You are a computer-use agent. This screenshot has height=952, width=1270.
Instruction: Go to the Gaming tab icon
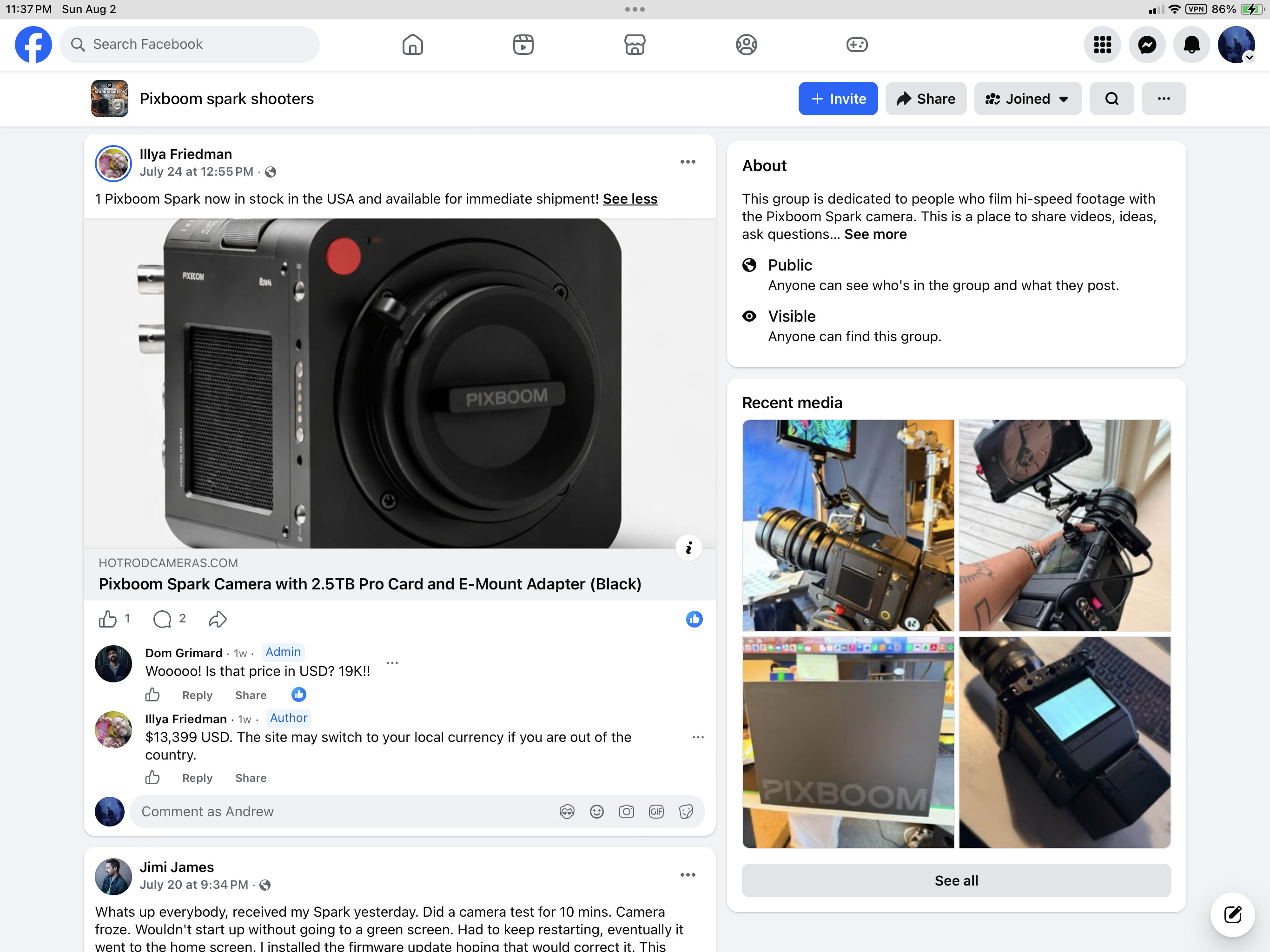(857, 44)
